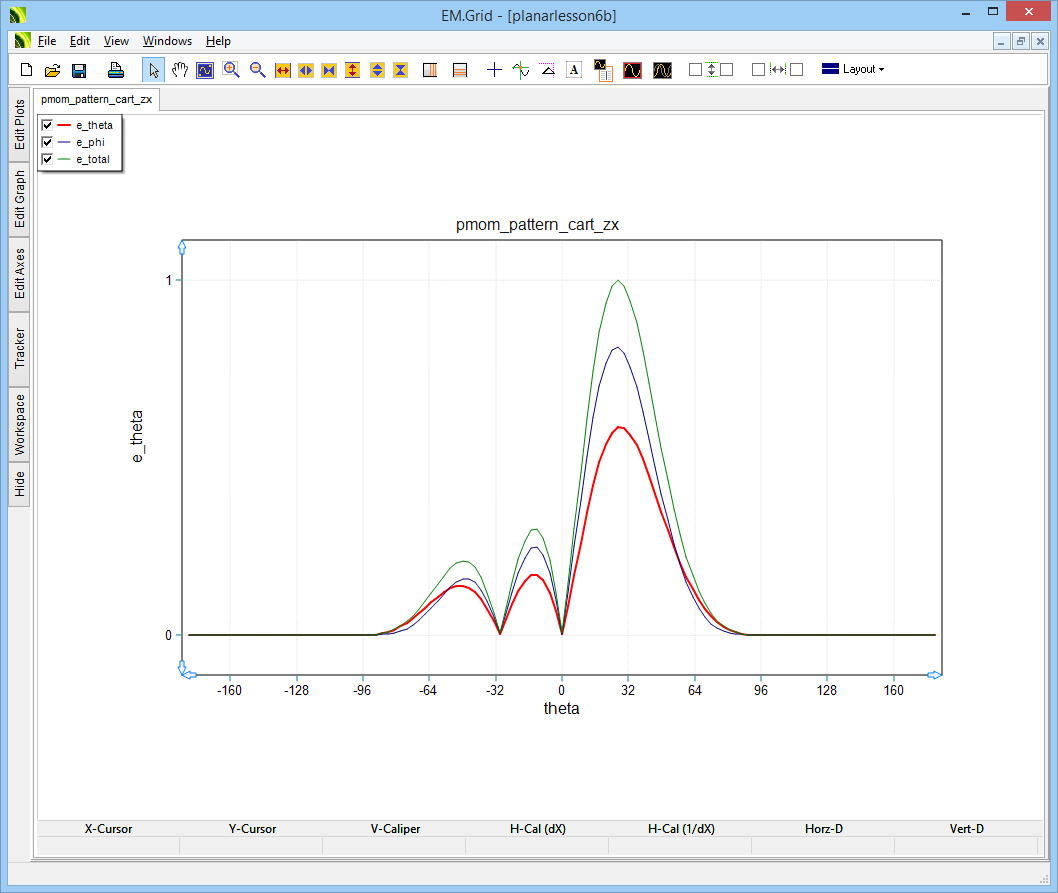Click the zoom out magnifier icon

click(x=257, y=70)
